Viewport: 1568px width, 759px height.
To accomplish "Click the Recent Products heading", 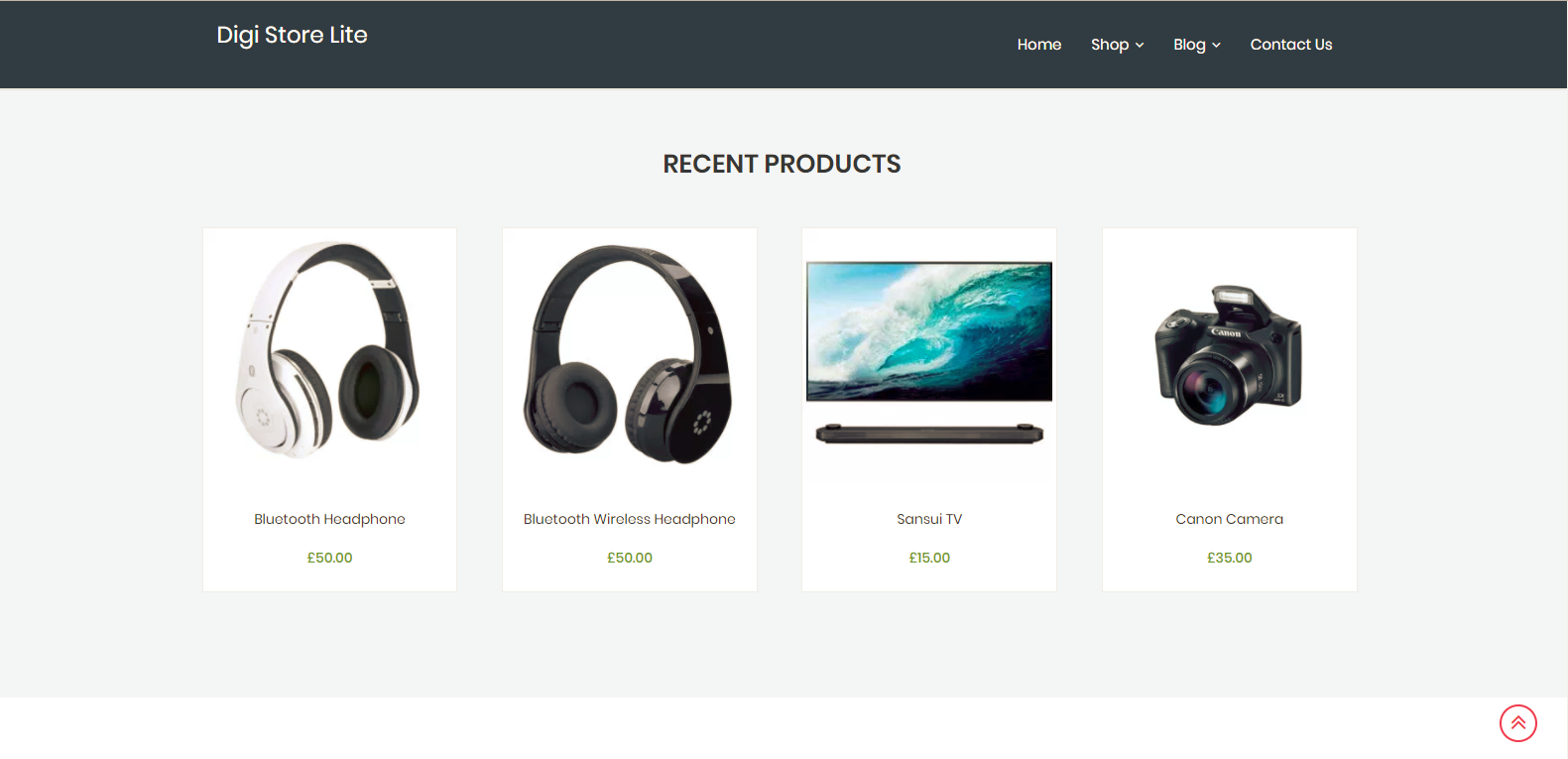I will click(782, 164).
